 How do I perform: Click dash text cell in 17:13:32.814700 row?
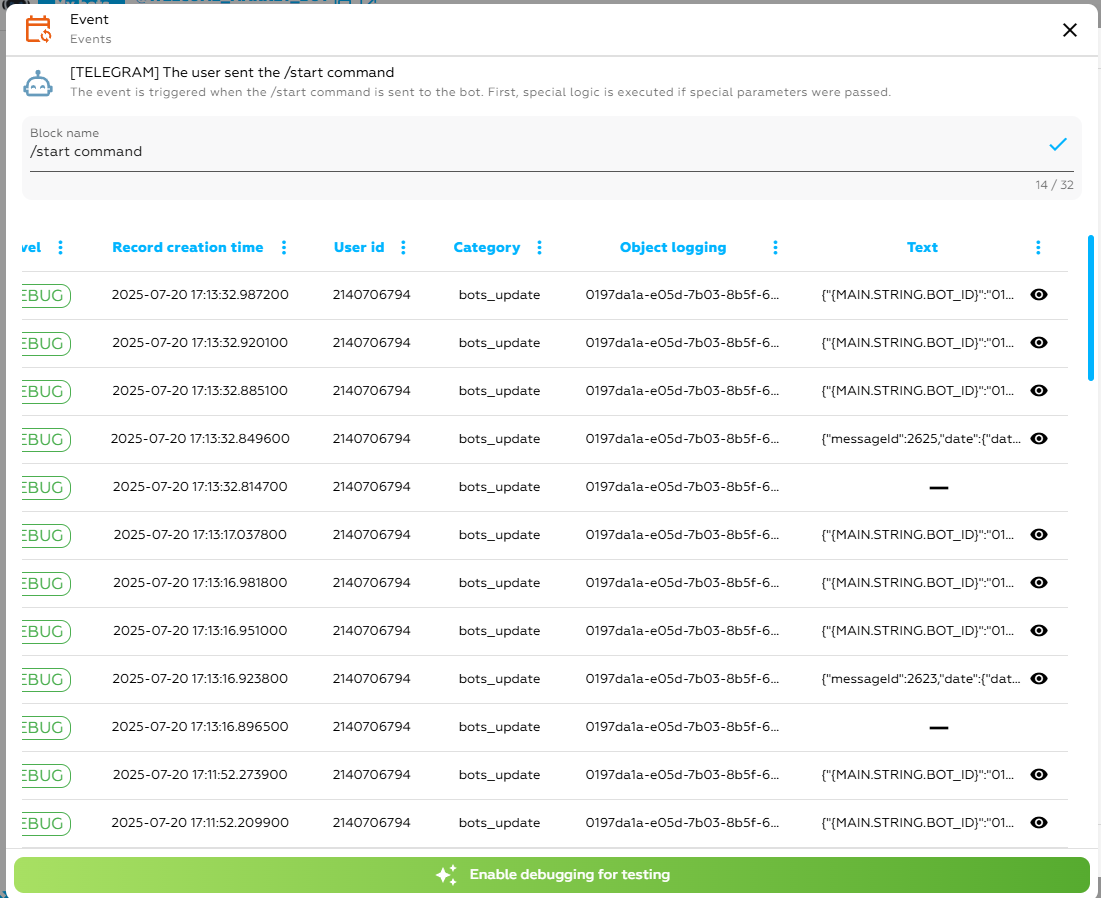939,487
